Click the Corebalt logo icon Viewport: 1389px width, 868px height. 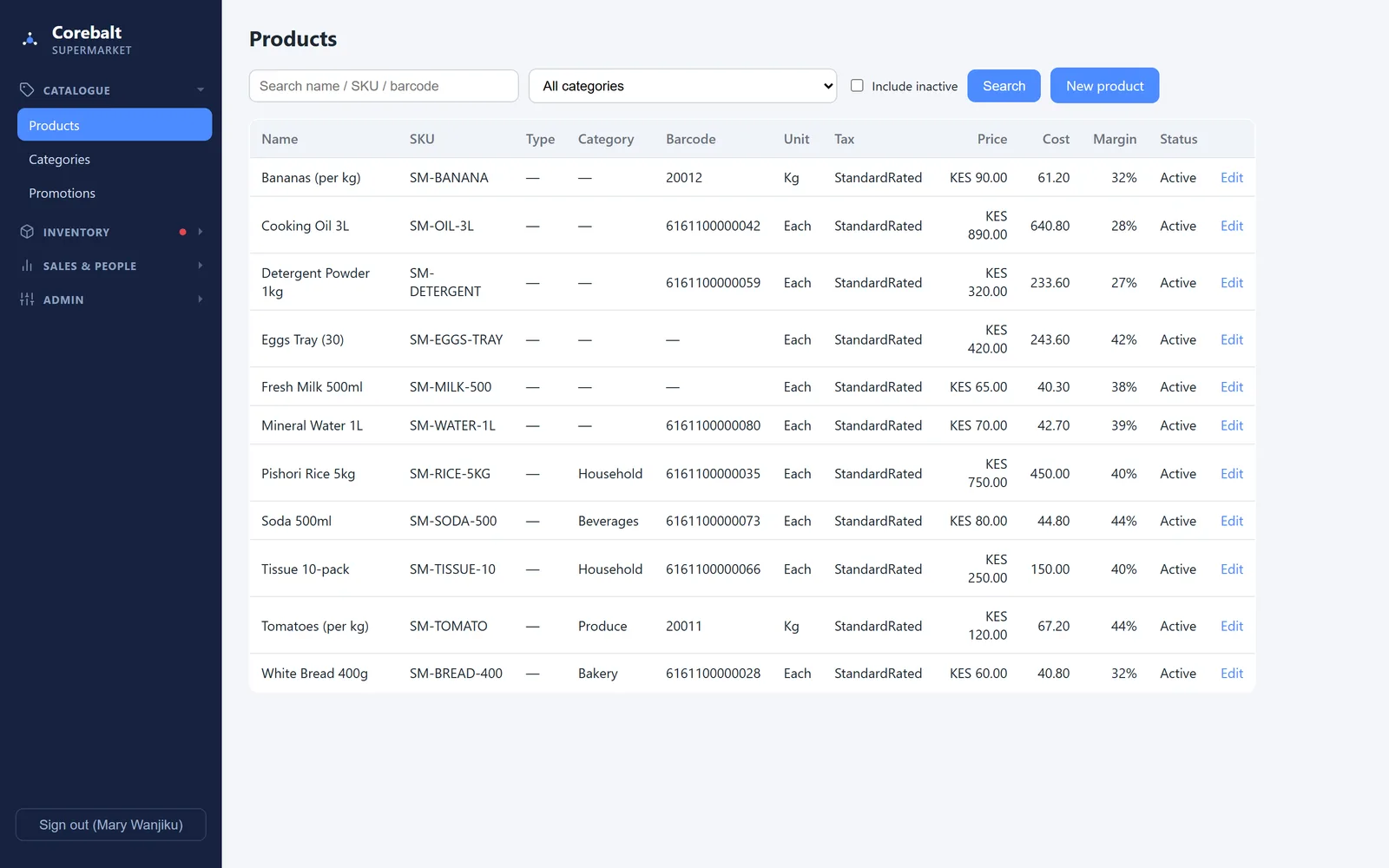[x=30, y=39]
